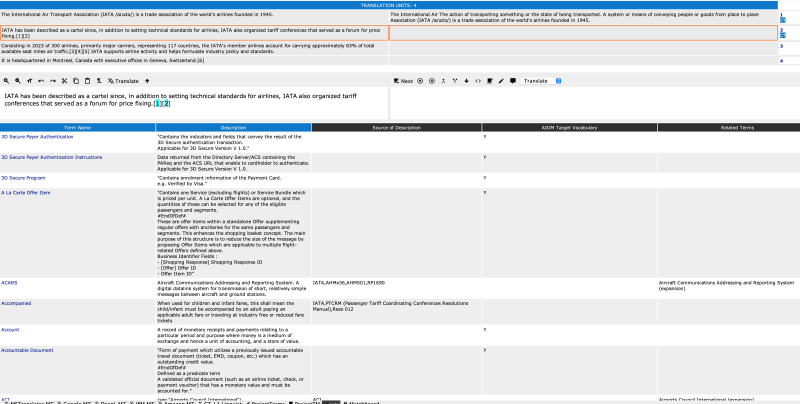This screenshot has width=800, height=404.
Task: Click segment number 2 link
Action: coord(781,30)
